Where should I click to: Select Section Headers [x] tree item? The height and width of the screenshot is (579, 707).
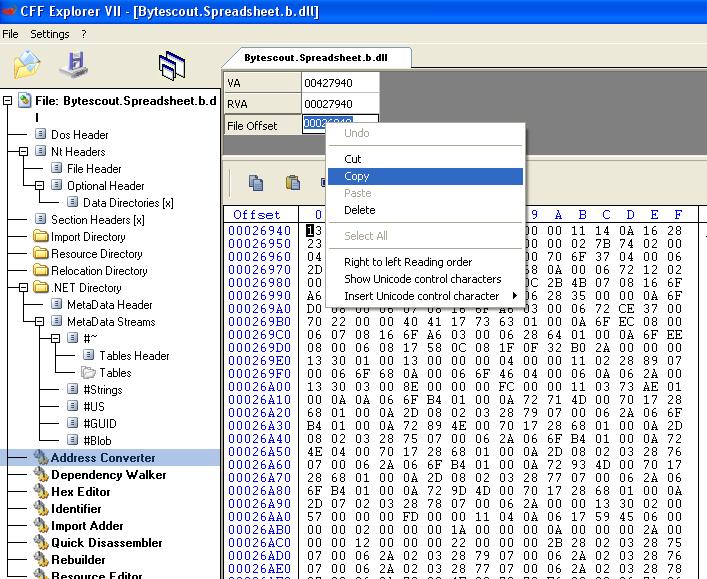pyautogui.click(x=97, y=220)
